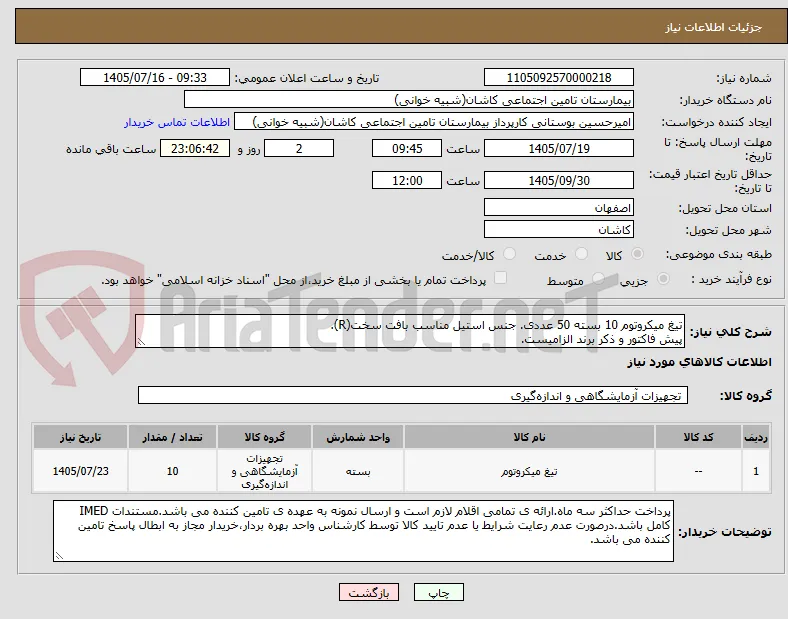
Task: Click the تیغ میکروتوم item name cell
Action: tap(529, 471)
